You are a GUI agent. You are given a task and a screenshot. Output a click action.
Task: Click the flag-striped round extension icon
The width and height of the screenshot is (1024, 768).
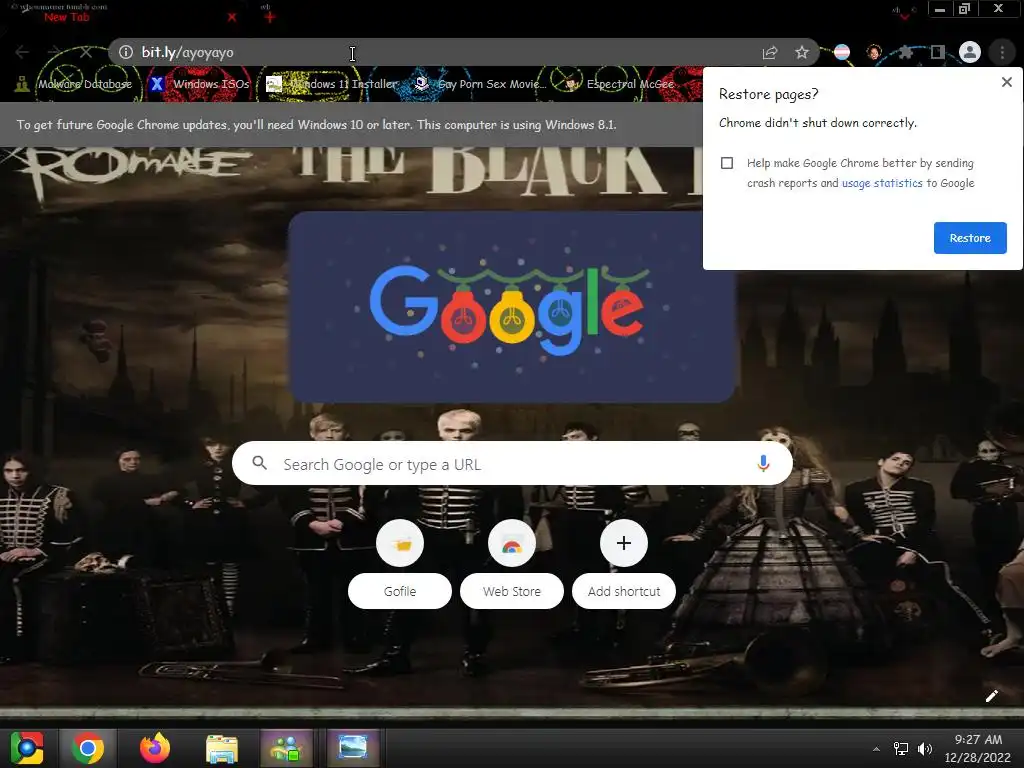pos(842,52)
